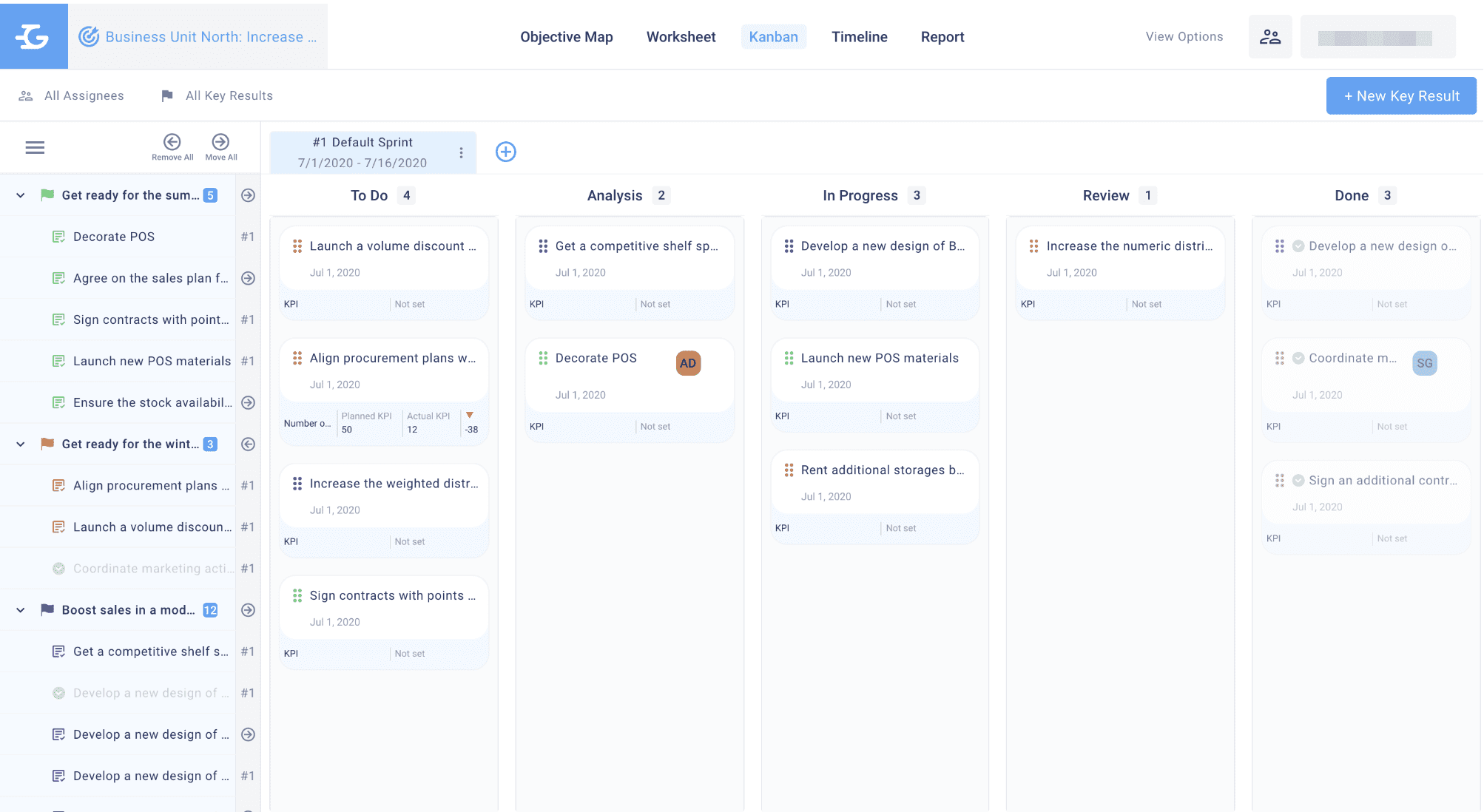Click the + New Key Result button

pos(1401,96)
